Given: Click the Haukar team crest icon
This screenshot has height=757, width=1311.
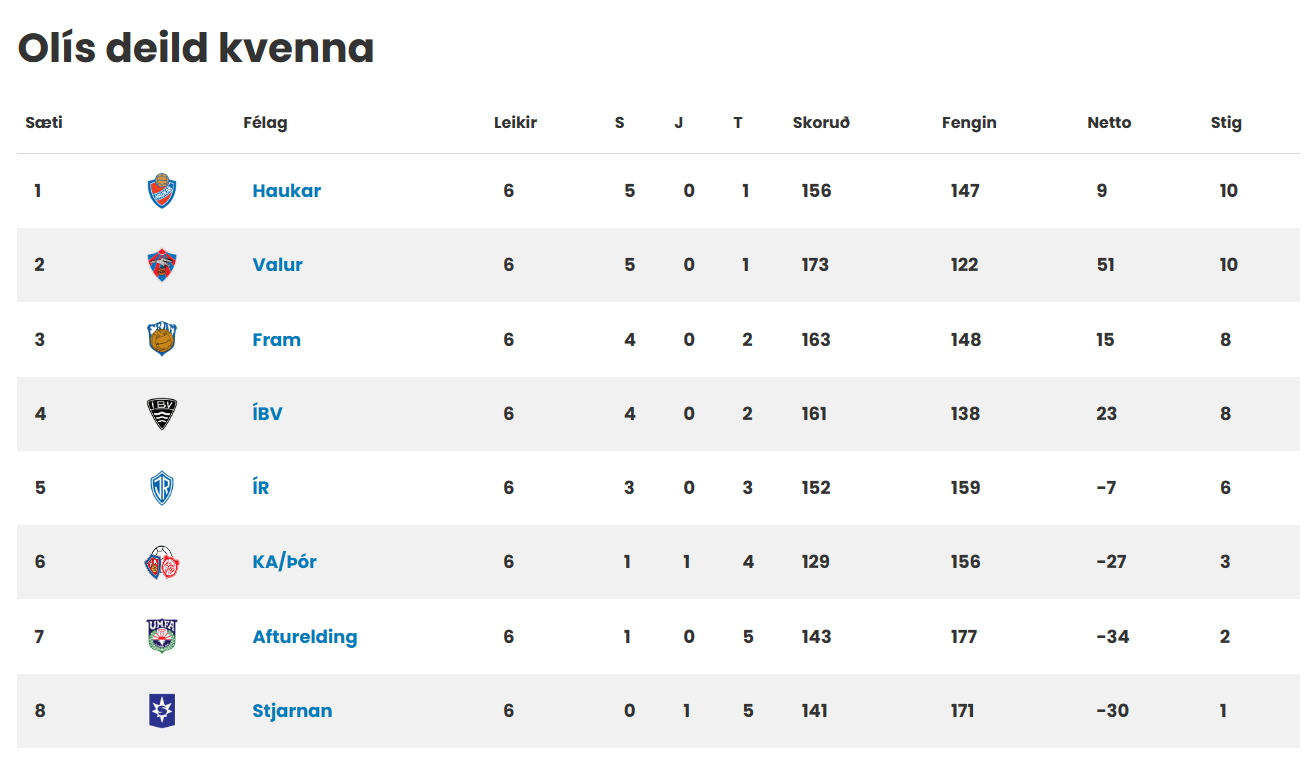Looking at the screenshot, I should [x=161, y=190].
